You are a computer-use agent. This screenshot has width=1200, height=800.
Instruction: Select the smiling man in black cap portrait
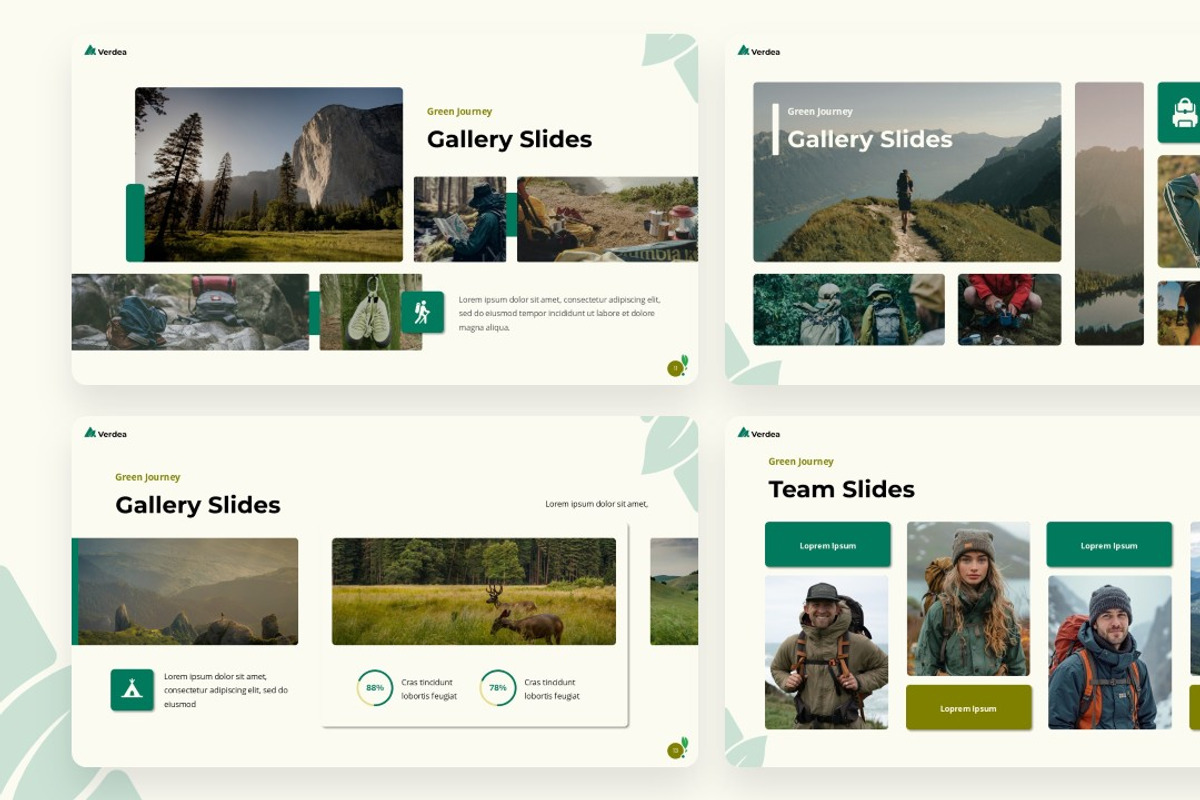[x=826, y=652]
